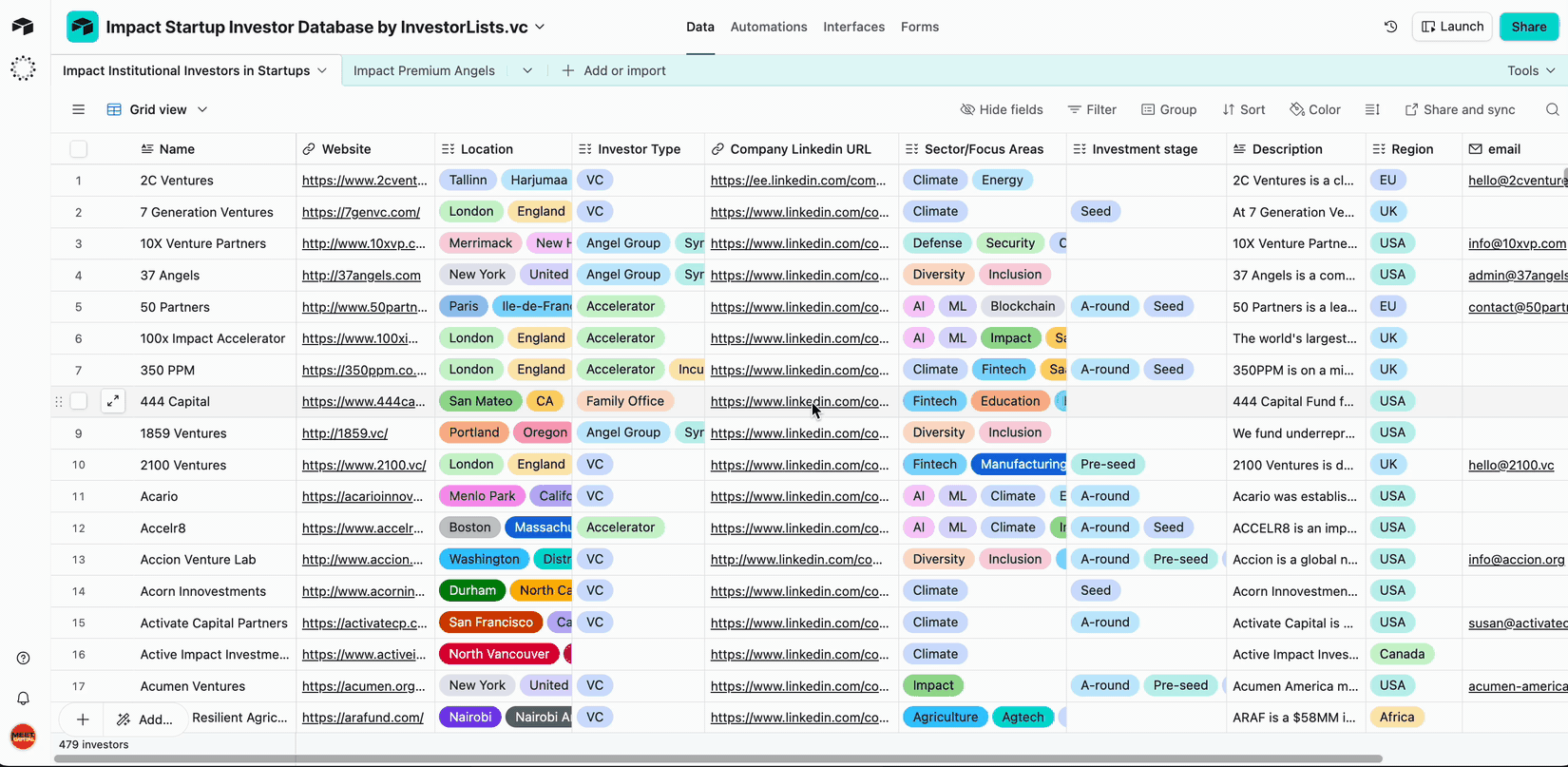Open the Color records option
Image resolution: width=1568 pixels, height=767 pixels.
[1315, 110]
